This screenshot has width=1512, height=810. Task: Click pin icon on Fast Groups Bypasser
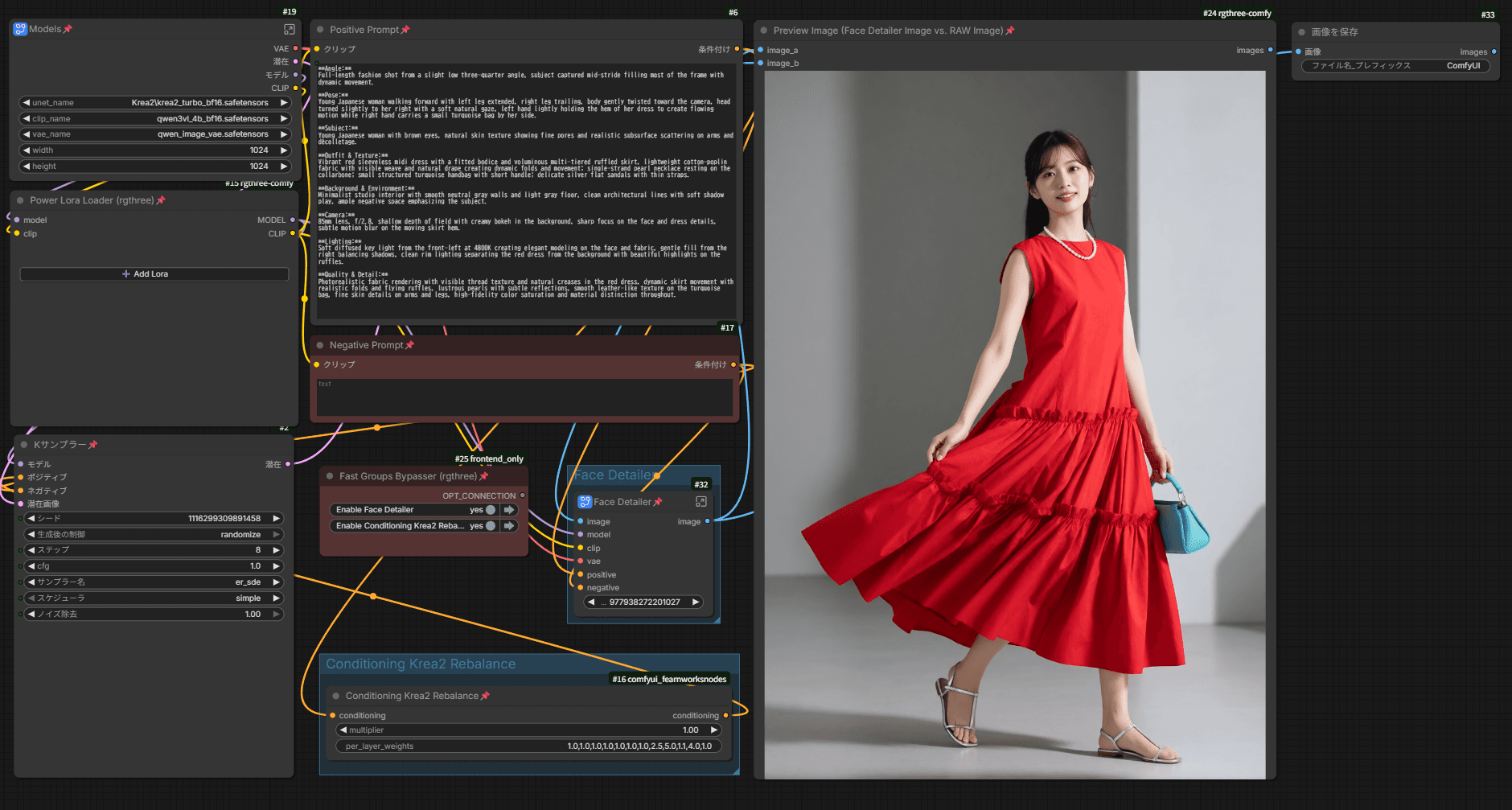pos(483,476)
